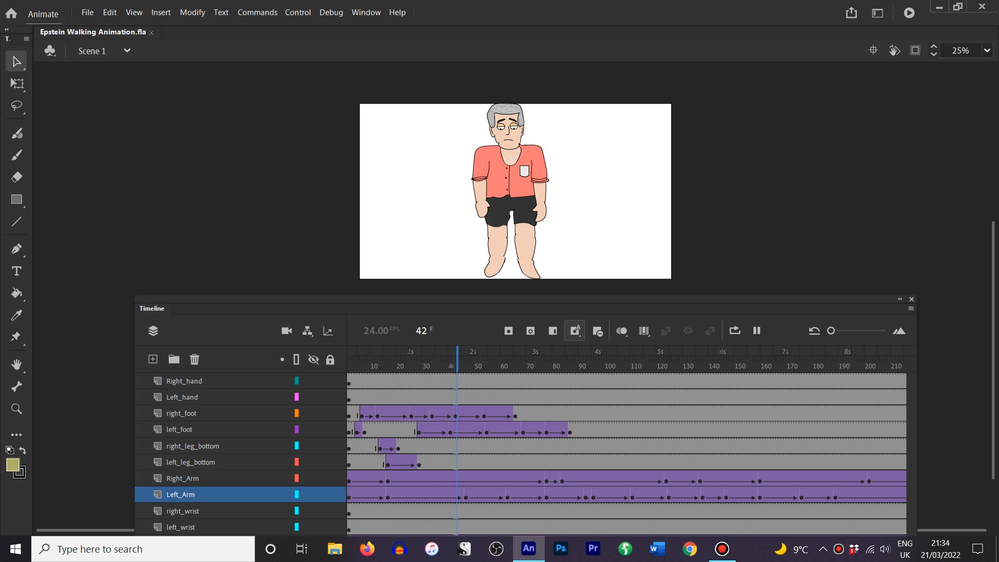Show parenting view in timeline
Viewport: 999px width, 562px height.
coord(308,331)
